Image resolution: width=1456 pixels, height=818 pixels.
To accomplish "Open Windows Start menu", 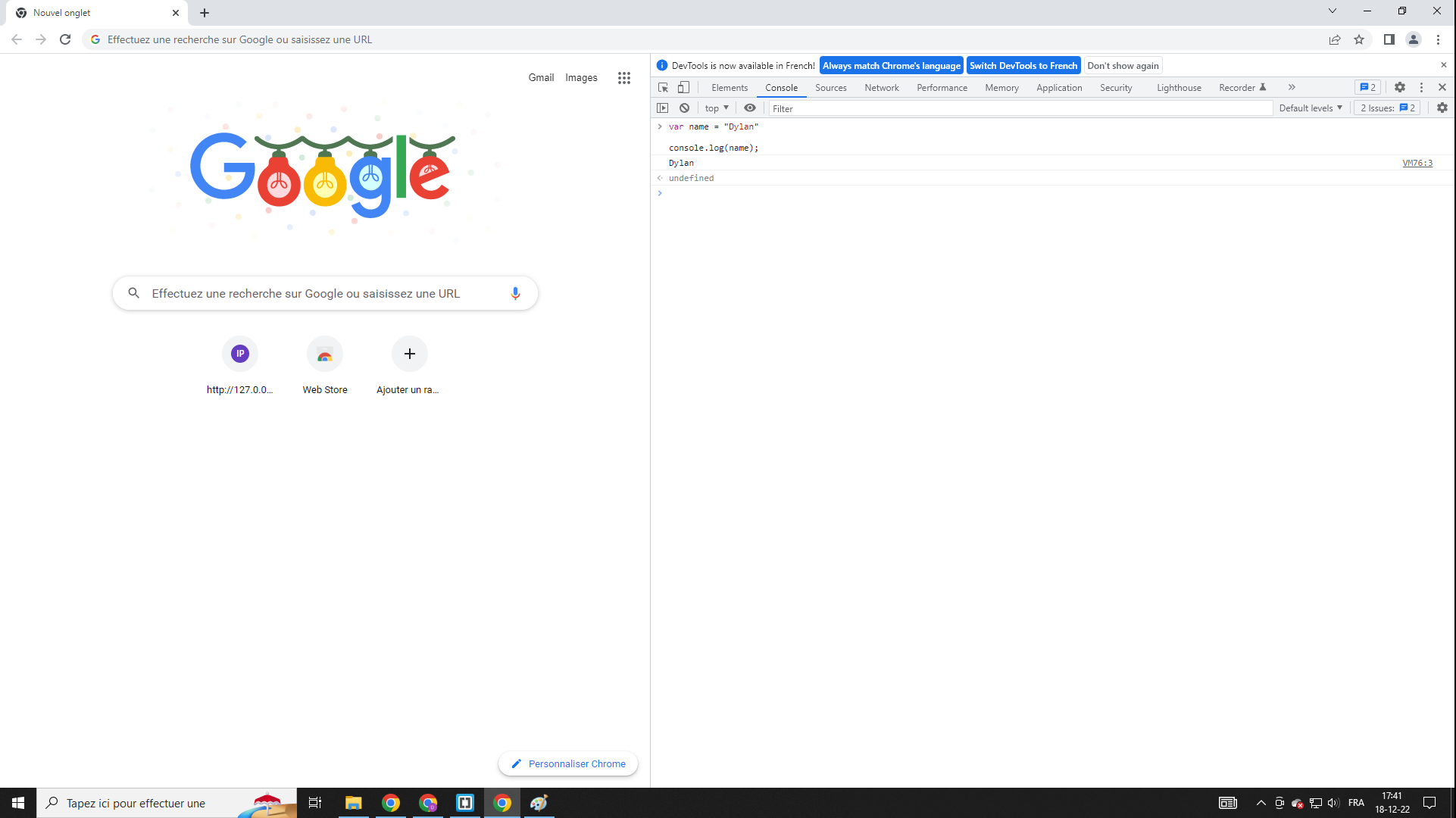I will click(x=18, y=803).
